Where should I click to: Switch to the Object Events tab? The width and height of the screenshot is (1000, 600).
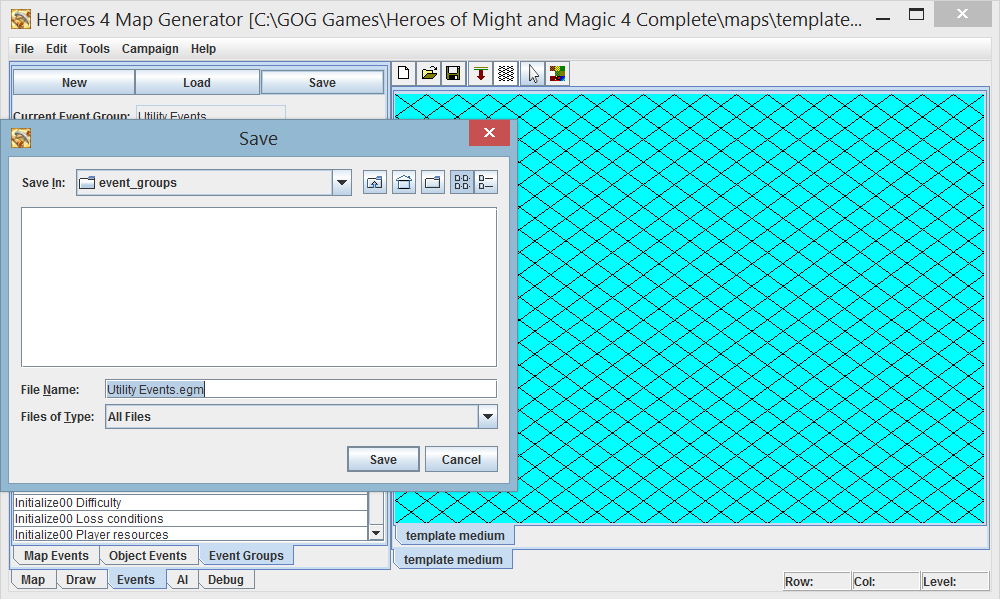pos(148,556)
